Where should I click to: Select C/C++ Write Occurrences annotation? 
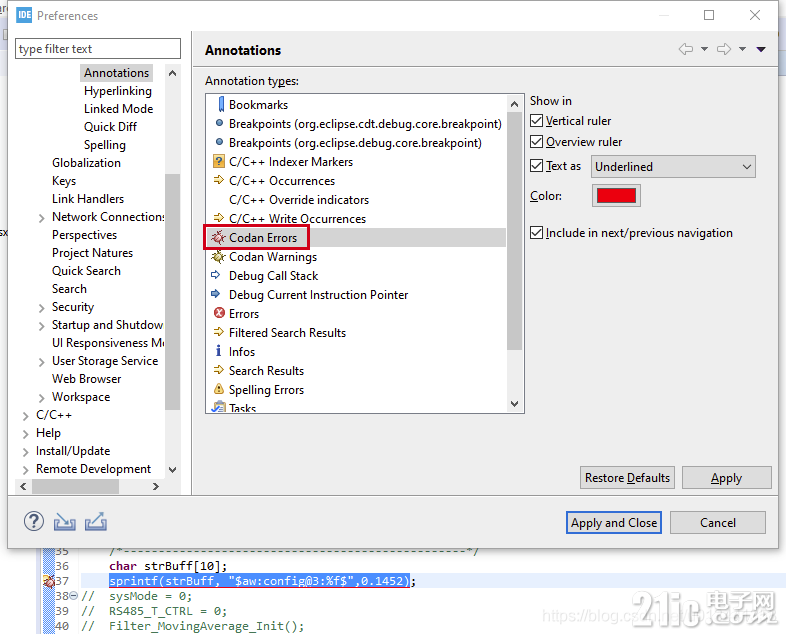pyautogui.click(x=356, y=219)
